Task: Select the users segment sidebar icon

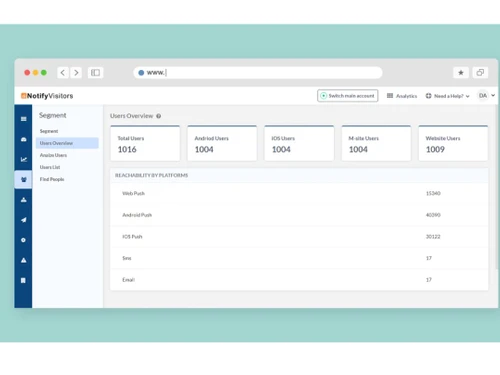Action: pos(23,179)
